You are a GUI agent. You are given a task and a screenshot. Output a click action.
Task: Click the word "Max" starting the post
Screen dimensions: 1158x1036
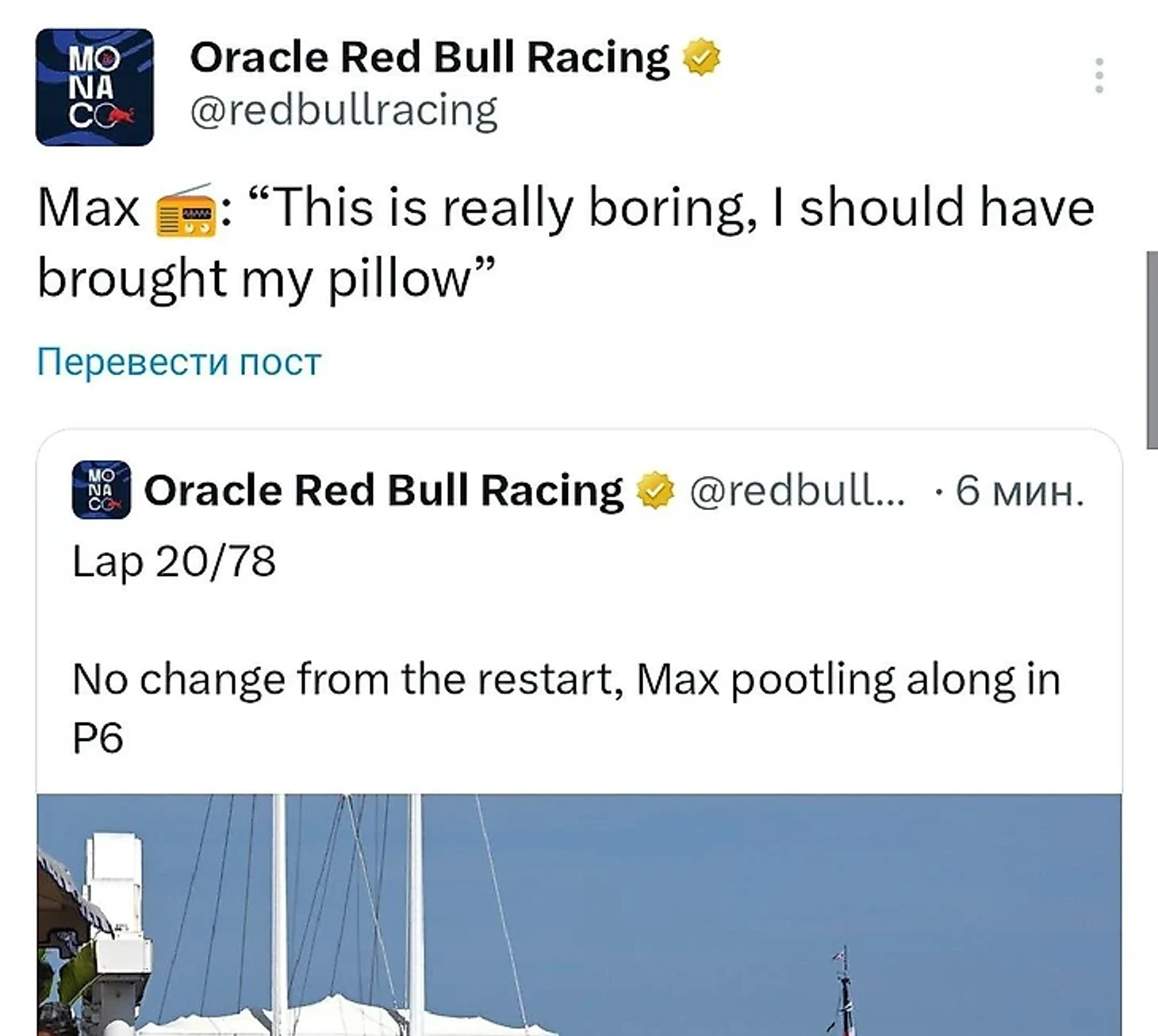[x=88, y=209]
